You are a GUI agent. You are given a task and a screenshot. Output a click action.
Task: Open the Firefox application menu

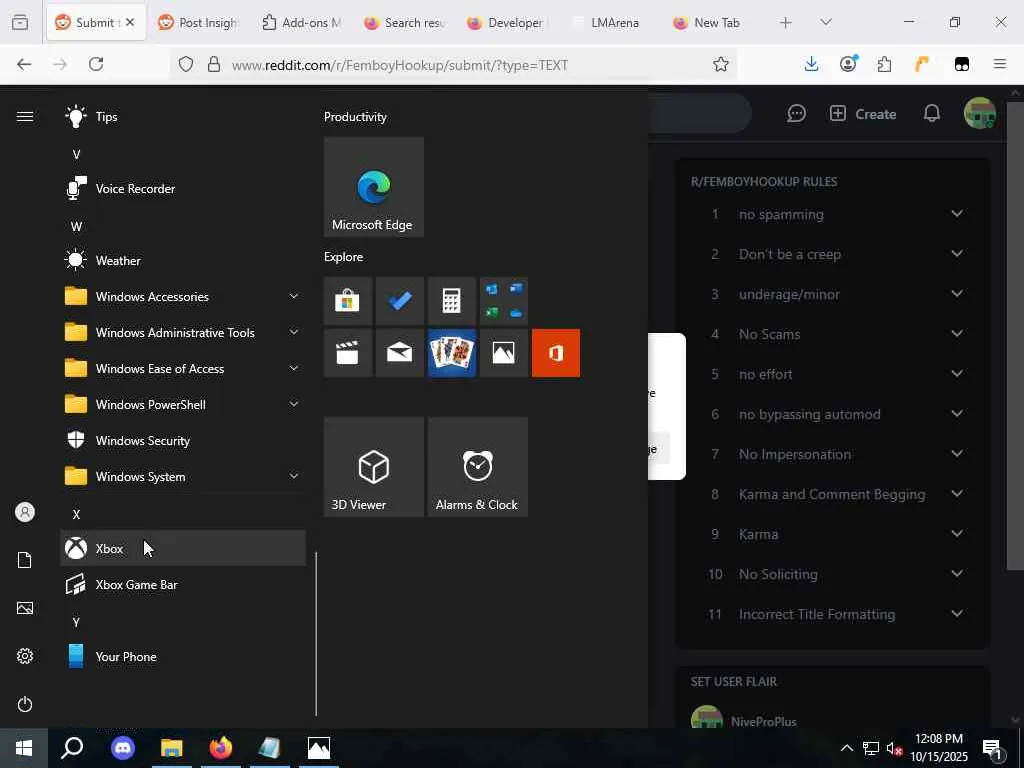point(999,64)
